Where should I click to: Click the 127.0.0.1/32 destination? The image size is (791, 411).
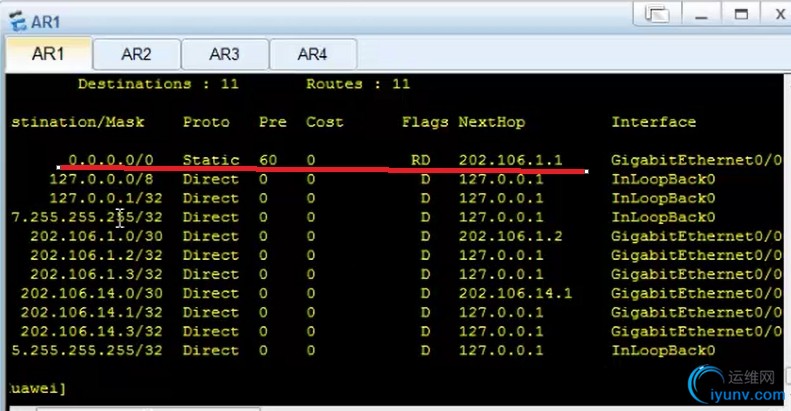pyautogui.click(x=106, y=198)
